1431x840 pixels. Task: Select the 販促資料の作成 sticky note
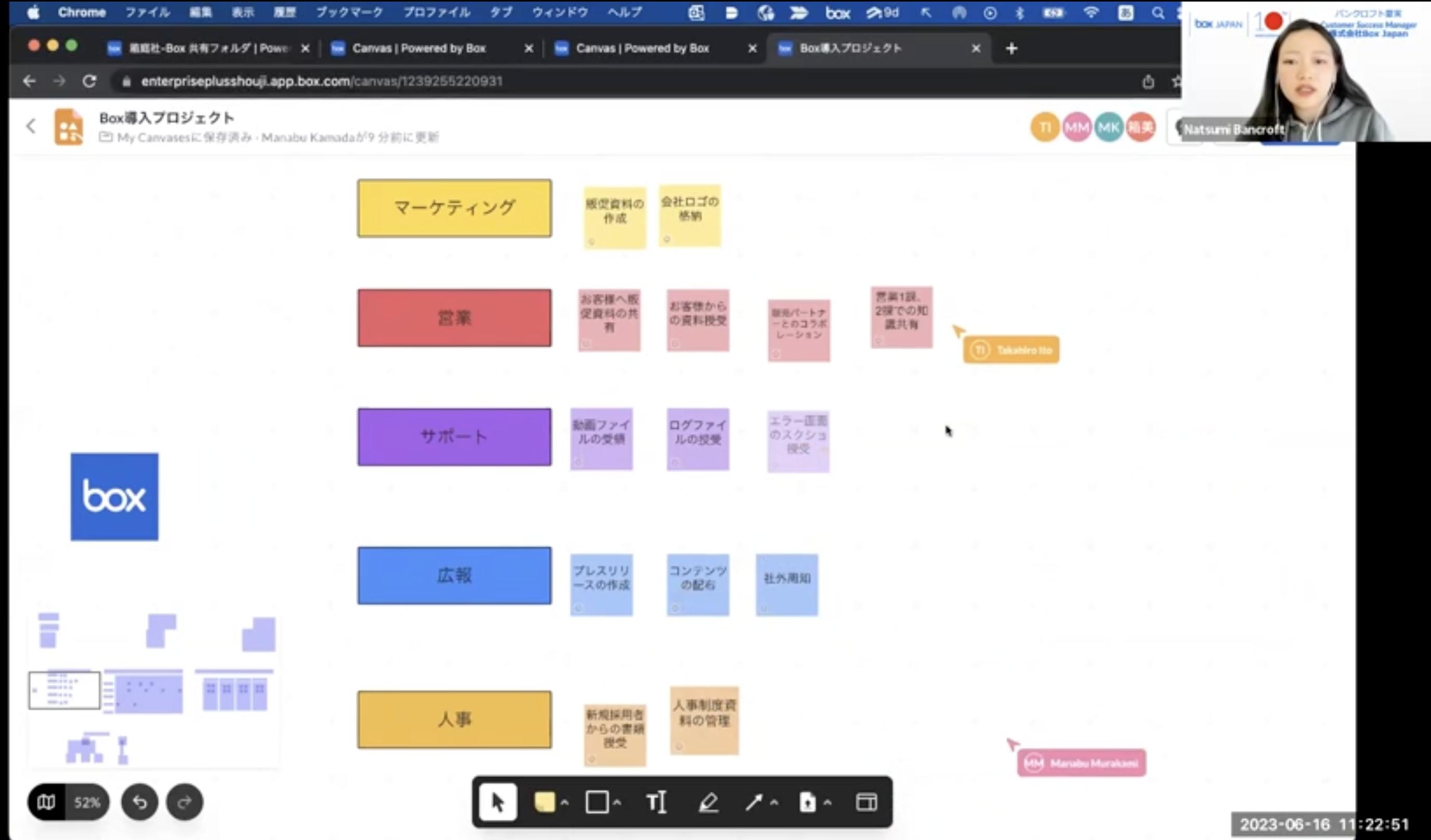(615, 217)
